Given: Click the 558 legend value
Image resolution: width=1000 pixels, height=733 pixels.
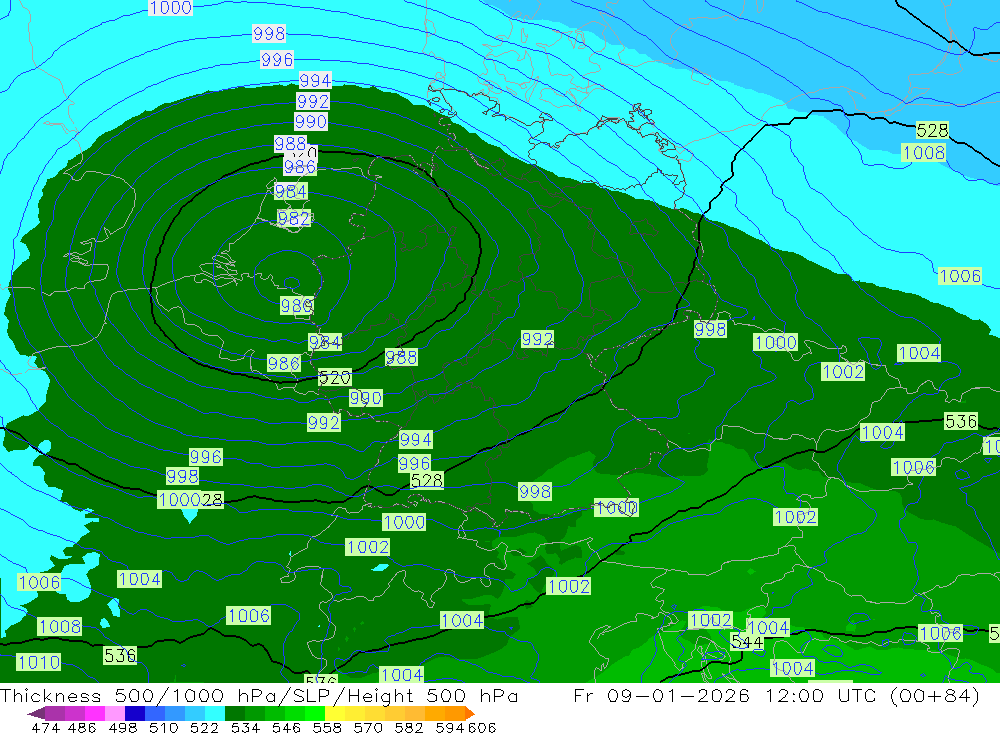Looking at the screenshot, I should (x=327, y=727).
